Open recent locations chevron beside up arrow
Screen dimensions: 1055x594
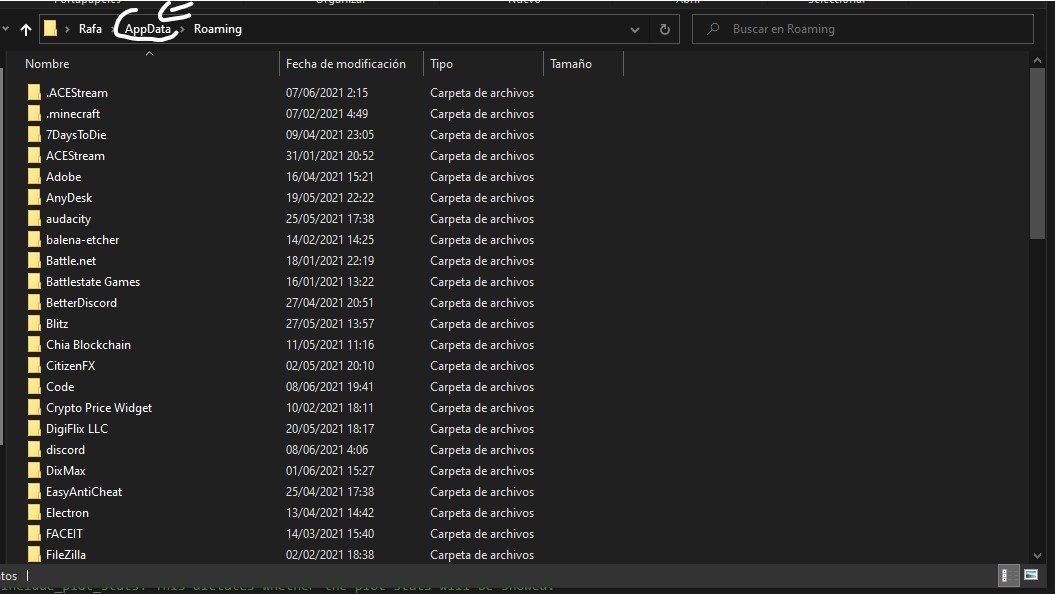click(5, 29)
